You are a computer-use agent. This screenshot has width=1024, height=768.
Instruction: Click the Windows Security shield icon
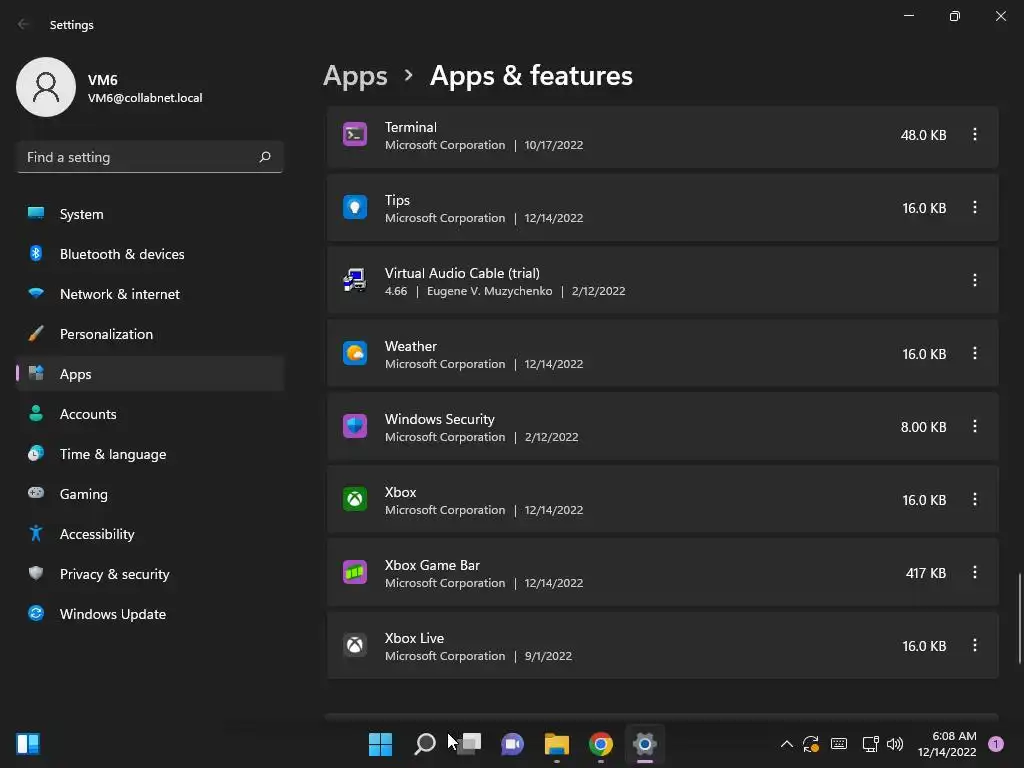tap(355, 426)
